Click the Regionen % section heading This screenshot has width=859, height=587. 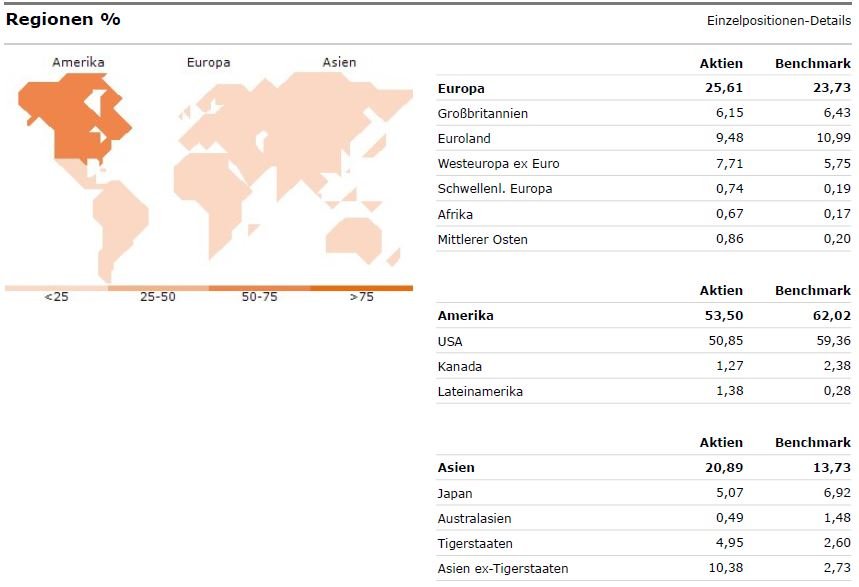[63, 20]
